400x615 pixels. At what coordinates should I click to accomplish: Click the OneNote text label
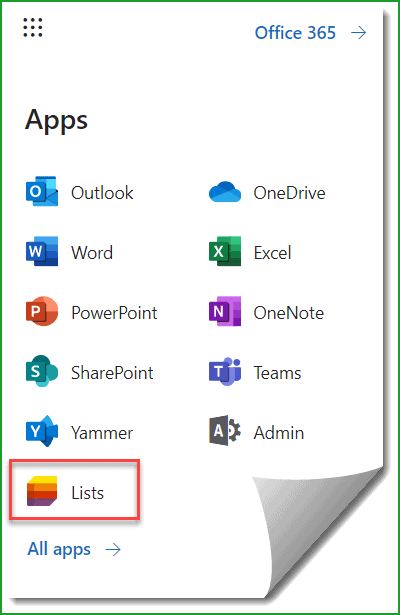pos(289,313)
